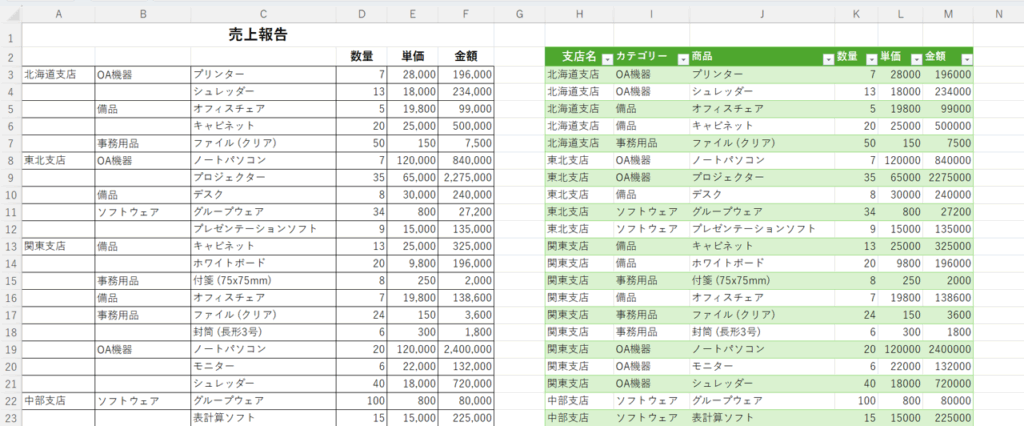The height and width of the screenshot is (426, 1024).
Task: Open the 金額 filter dropdown in table
Action: (x=965, y=58)
